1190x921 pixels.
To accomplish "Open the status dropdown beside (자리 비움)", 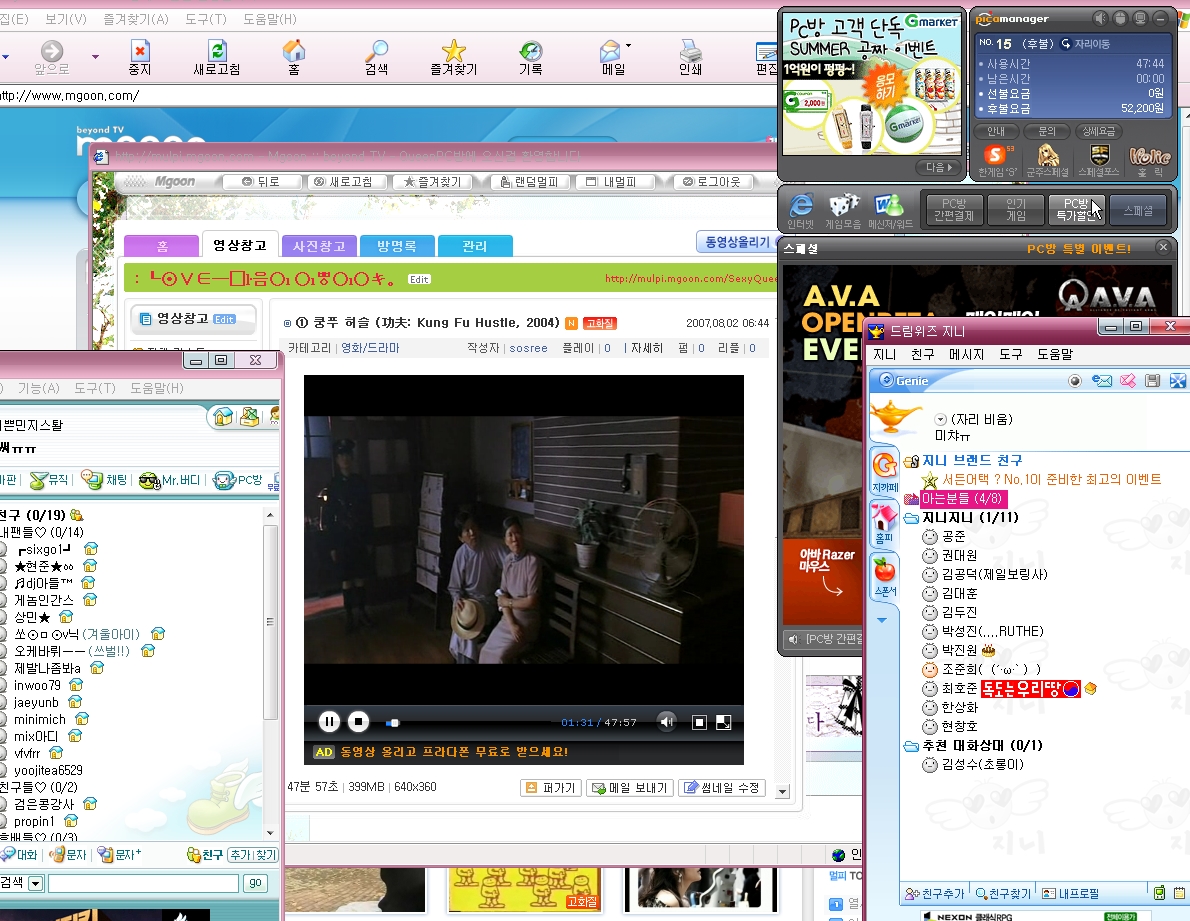I will (x=940, y=420).
